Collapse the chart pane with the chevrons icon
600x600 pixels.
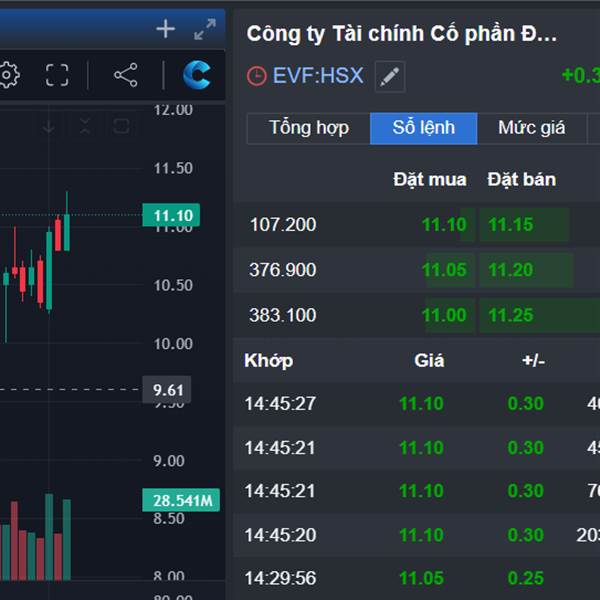pos(85,126)
